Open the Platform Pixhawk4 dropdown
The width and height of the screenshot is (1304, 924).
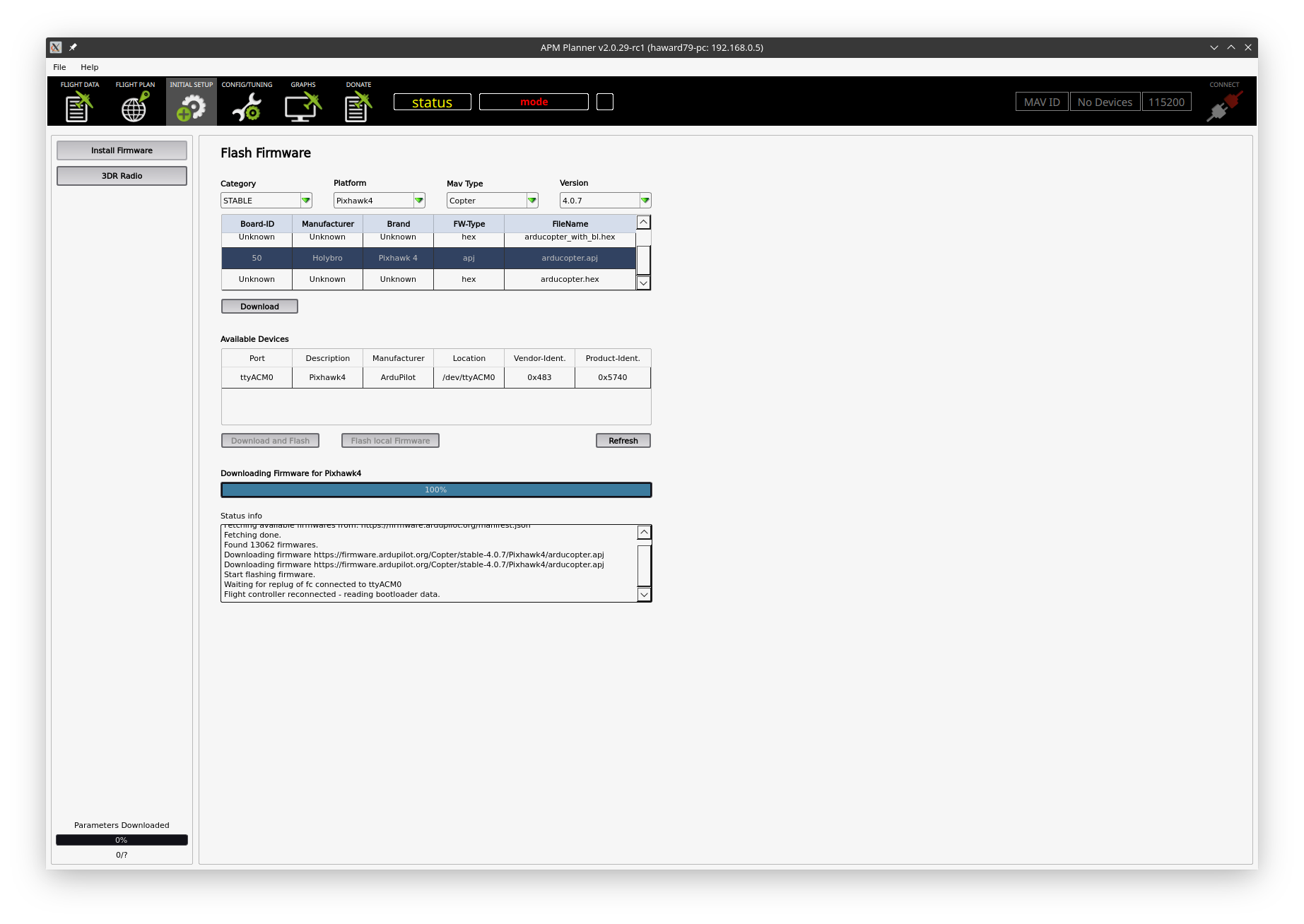click(380, 201)
